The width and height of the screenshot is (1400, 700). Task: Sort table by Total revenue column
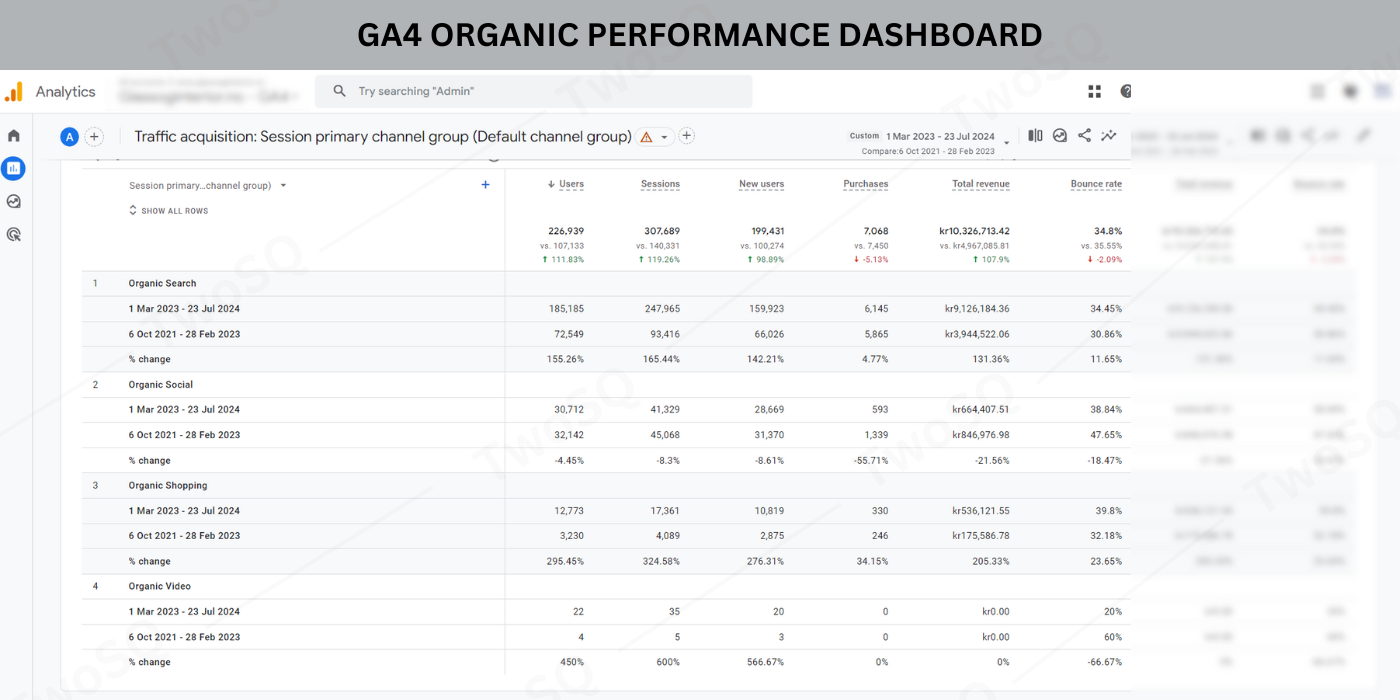pyautogui.click(x=980, y=184)
